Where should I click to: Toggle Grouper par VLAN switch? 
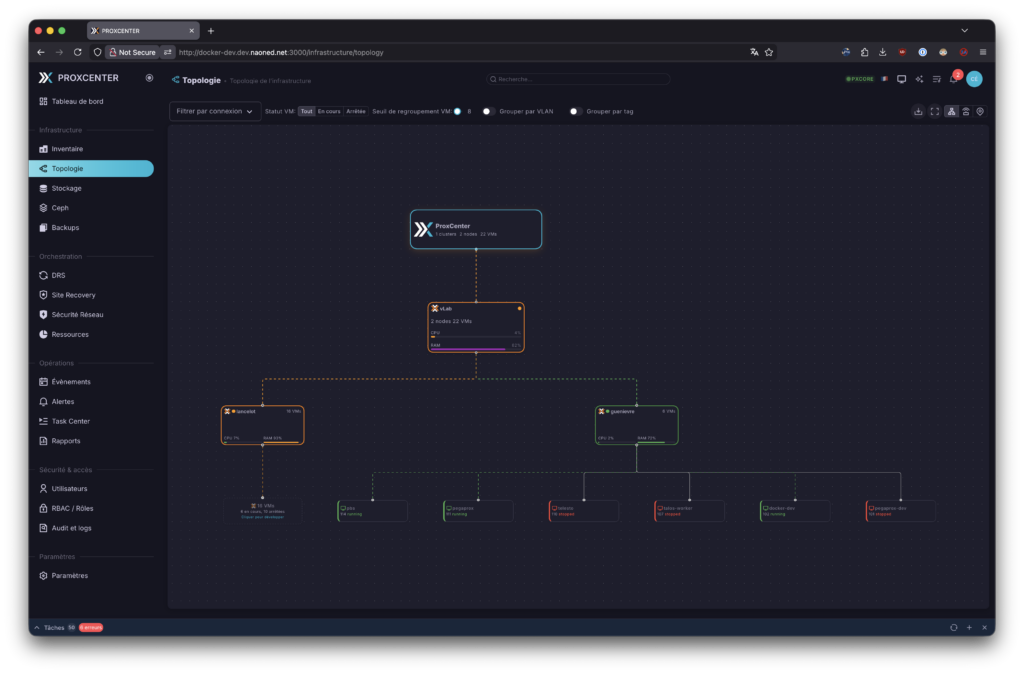coord(487,112)
